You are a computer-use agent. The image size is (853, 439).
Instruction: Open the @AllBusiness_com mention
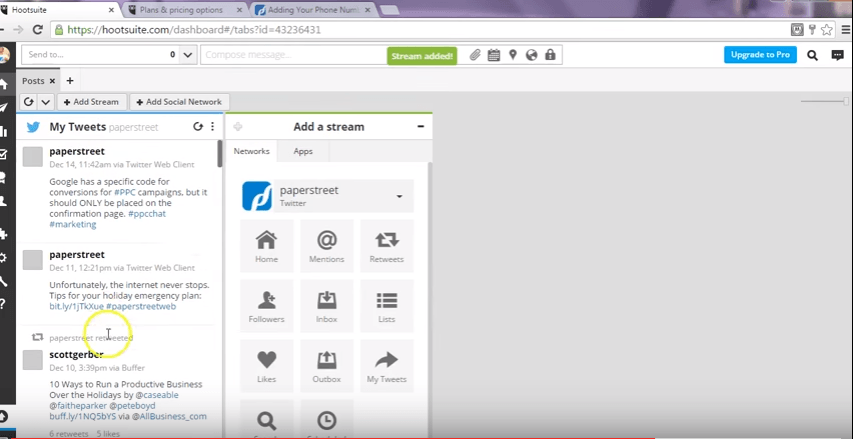(x=169, y=416)
